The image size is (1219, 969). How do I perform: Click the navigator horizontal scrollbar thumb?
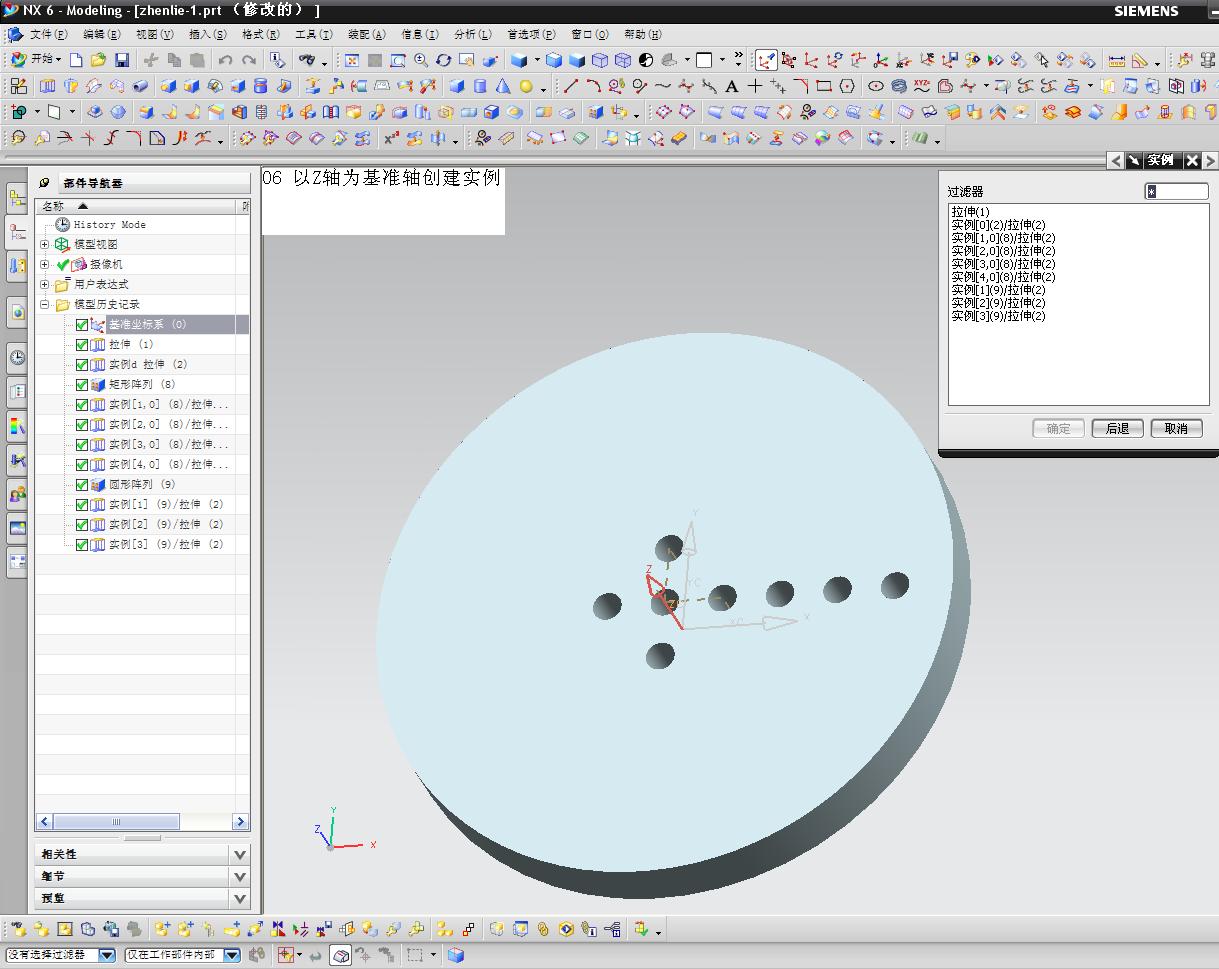pos(116,822)
